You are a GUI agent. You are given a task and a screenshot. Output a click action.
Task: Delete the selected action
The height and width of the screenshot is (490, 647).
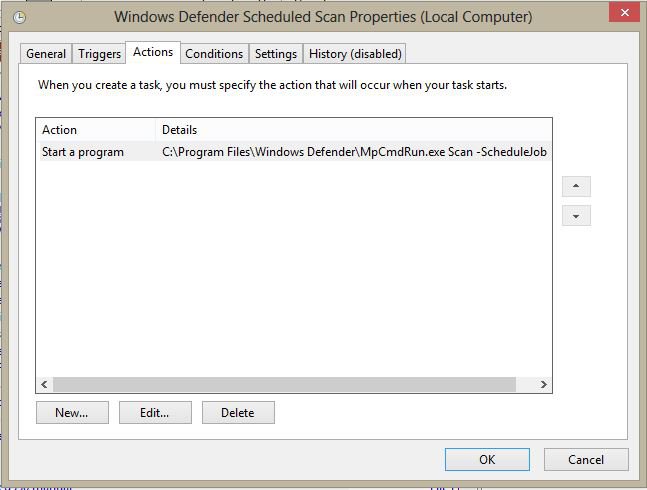[x=238, y=412]
